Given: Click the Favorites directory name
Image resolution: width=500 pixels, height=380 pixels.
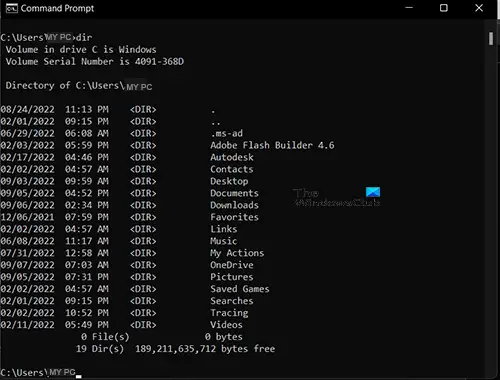Looking at the screenshot, I should [x=234, y=217].
